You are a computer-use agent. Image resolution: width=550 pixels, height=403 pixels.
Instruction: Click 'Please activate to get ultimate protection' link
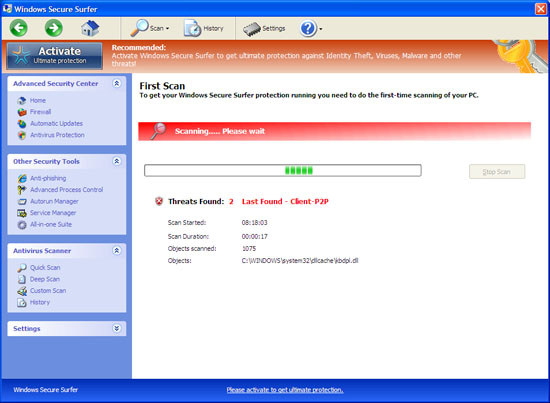[285, 390]
